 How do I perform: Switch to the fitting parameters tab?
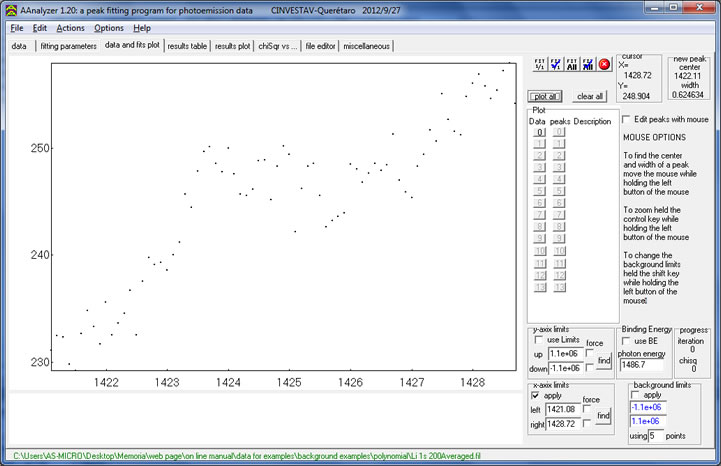[x=68, y=46]
